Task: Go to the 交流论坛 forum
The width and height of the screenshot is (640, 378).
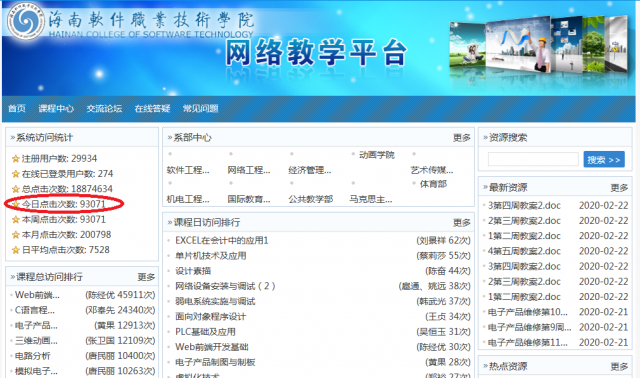Action: [x=104, y=109]
